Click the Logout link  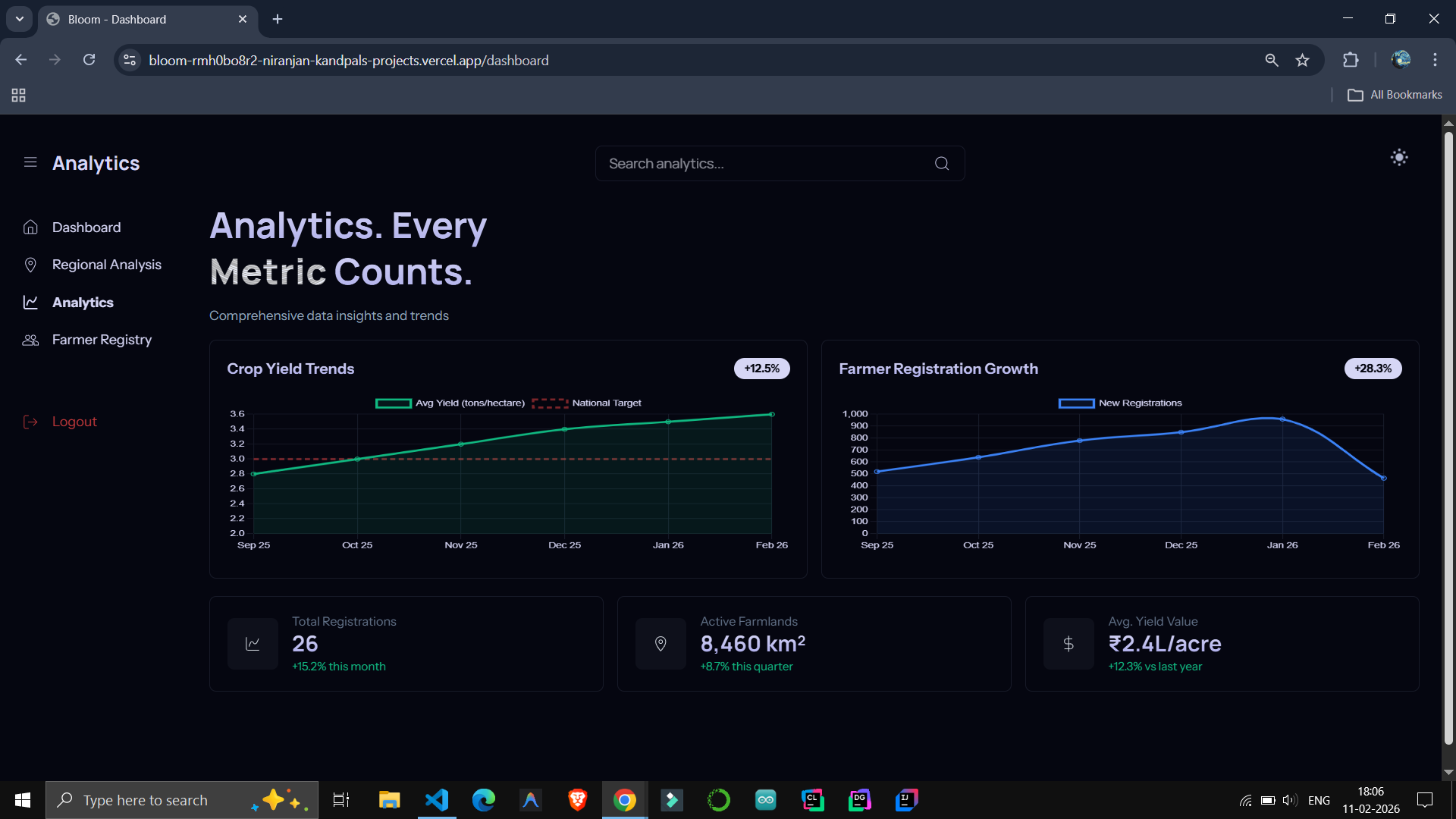tap(74, 422)
